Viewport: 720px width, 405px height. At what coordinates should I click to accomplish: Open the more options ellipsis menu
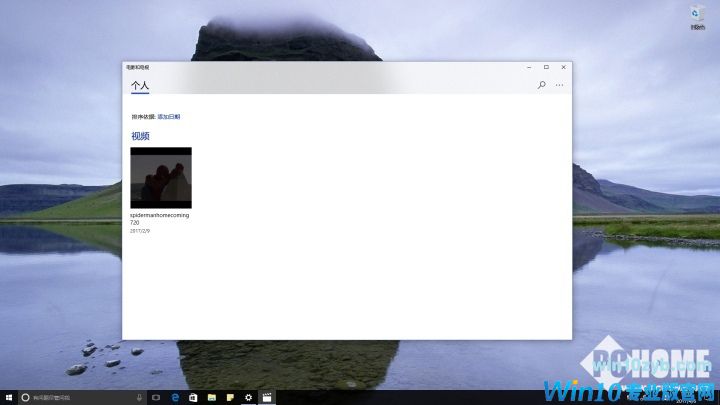pos(559,85)
